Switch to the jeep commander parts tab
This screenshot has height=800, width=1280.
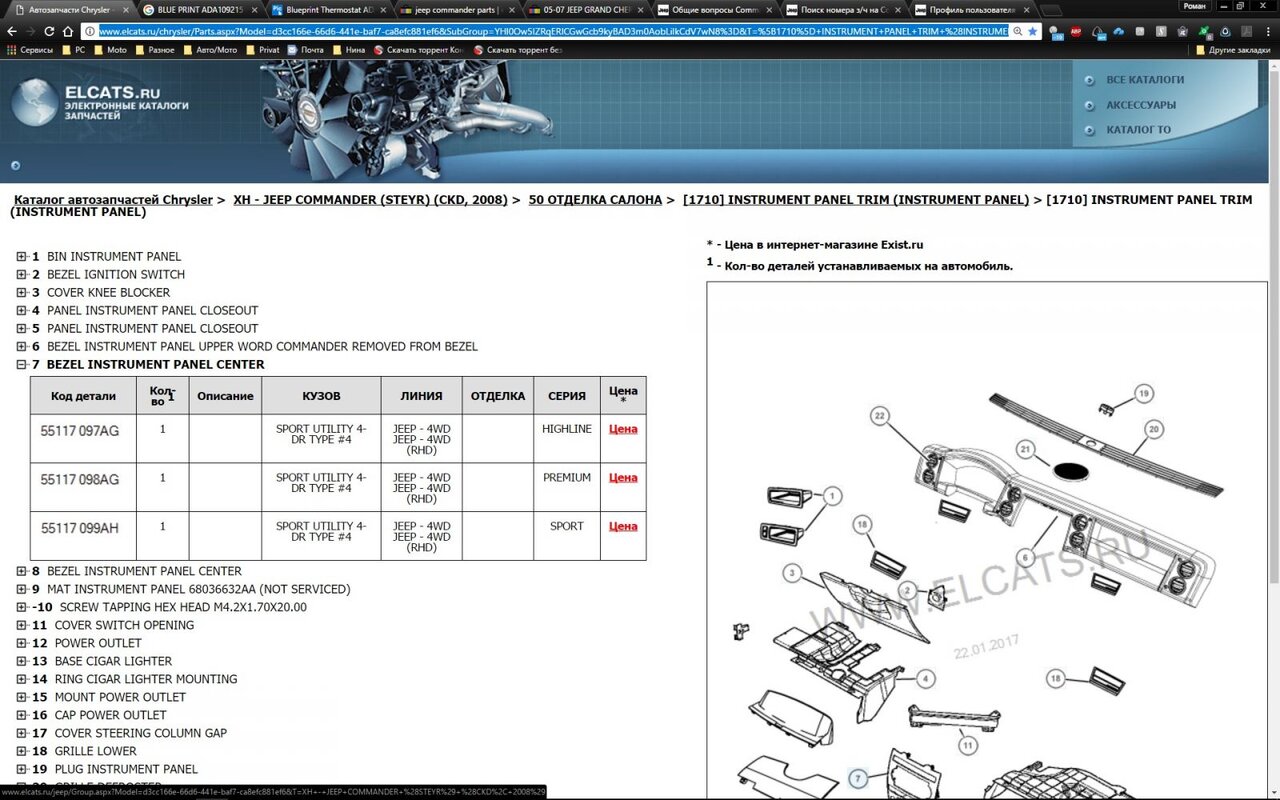(456, 9)
